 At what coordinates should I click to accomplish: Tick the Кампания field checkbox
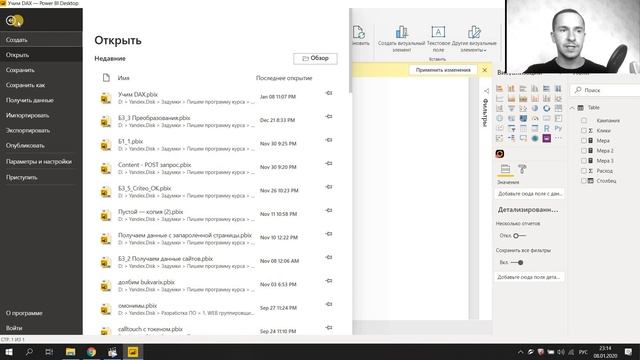(x=584, y=120)
